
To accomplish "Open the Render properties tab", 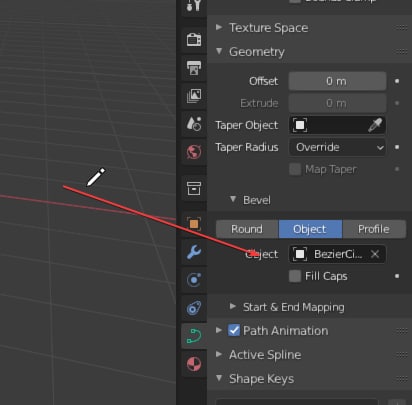I will [x=194, y=40].
